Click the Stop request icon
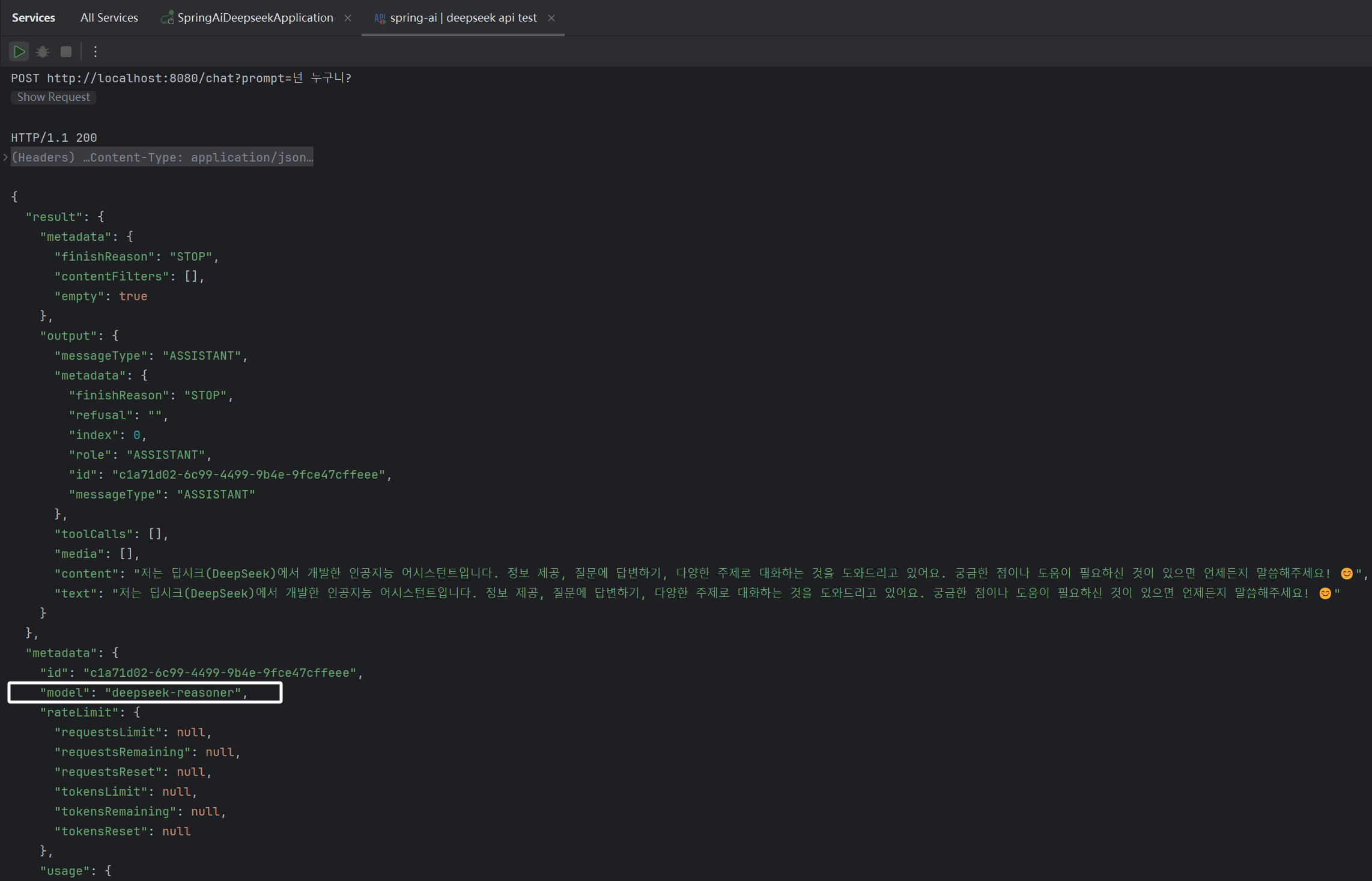1372x881 pixels. tap(65, 50)
